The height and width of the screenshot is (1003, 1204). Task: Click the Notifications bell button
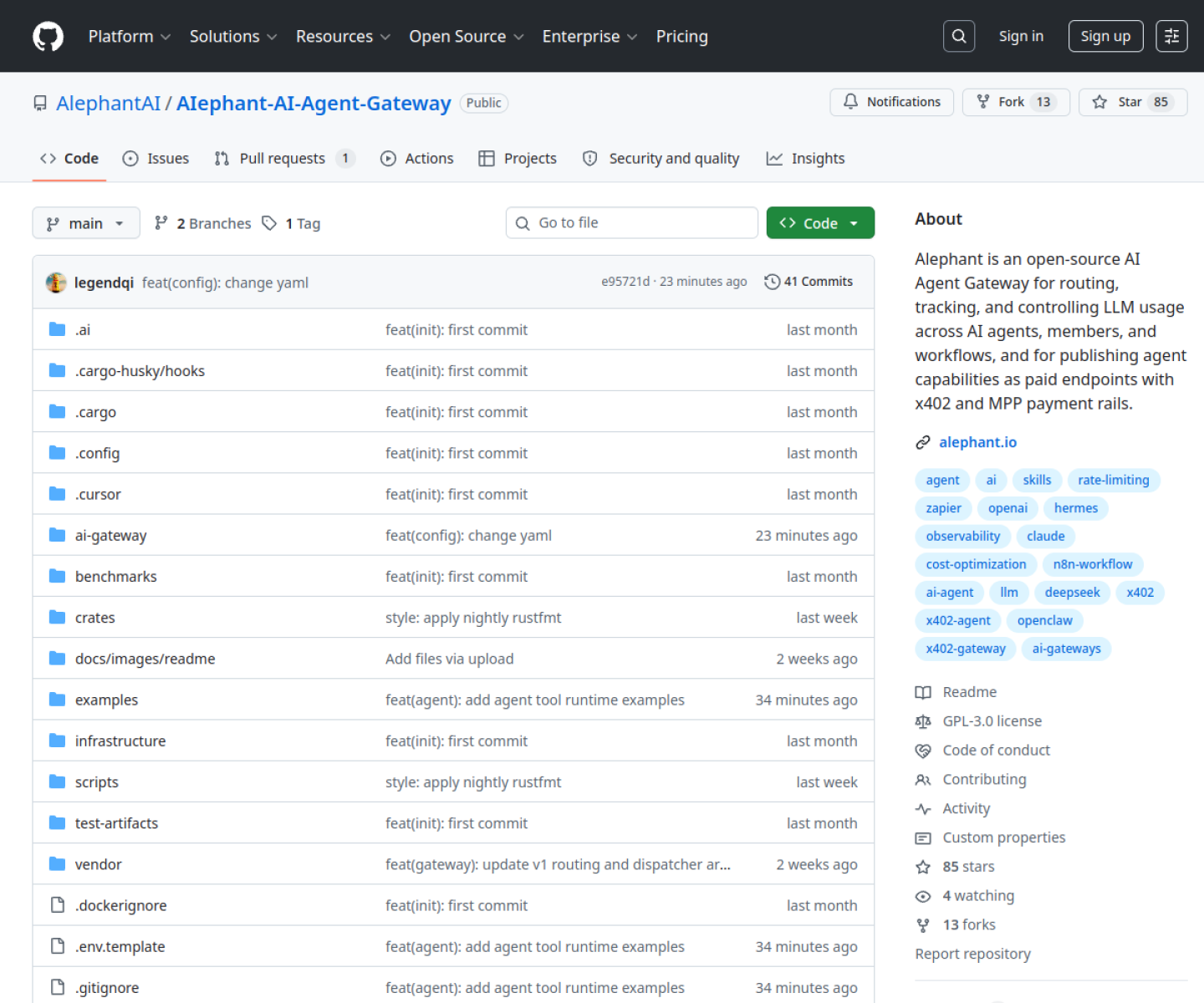(x=891, y=102)
